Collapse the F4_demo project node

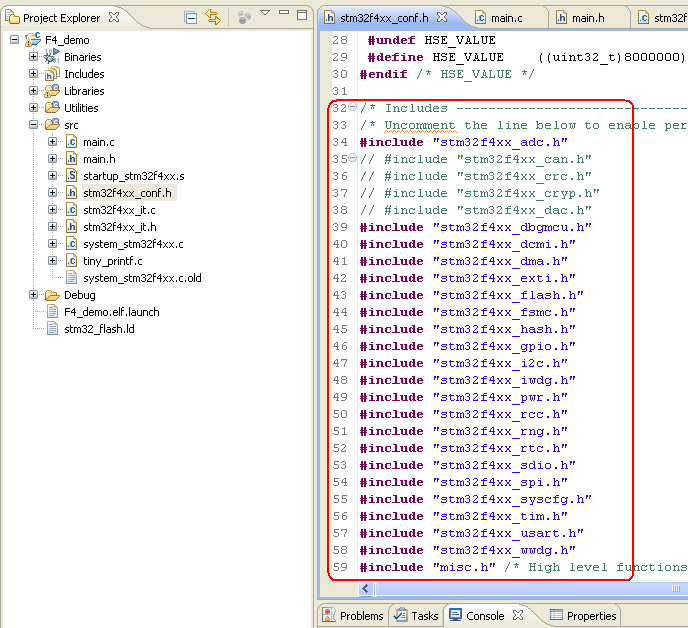(14, 40)
